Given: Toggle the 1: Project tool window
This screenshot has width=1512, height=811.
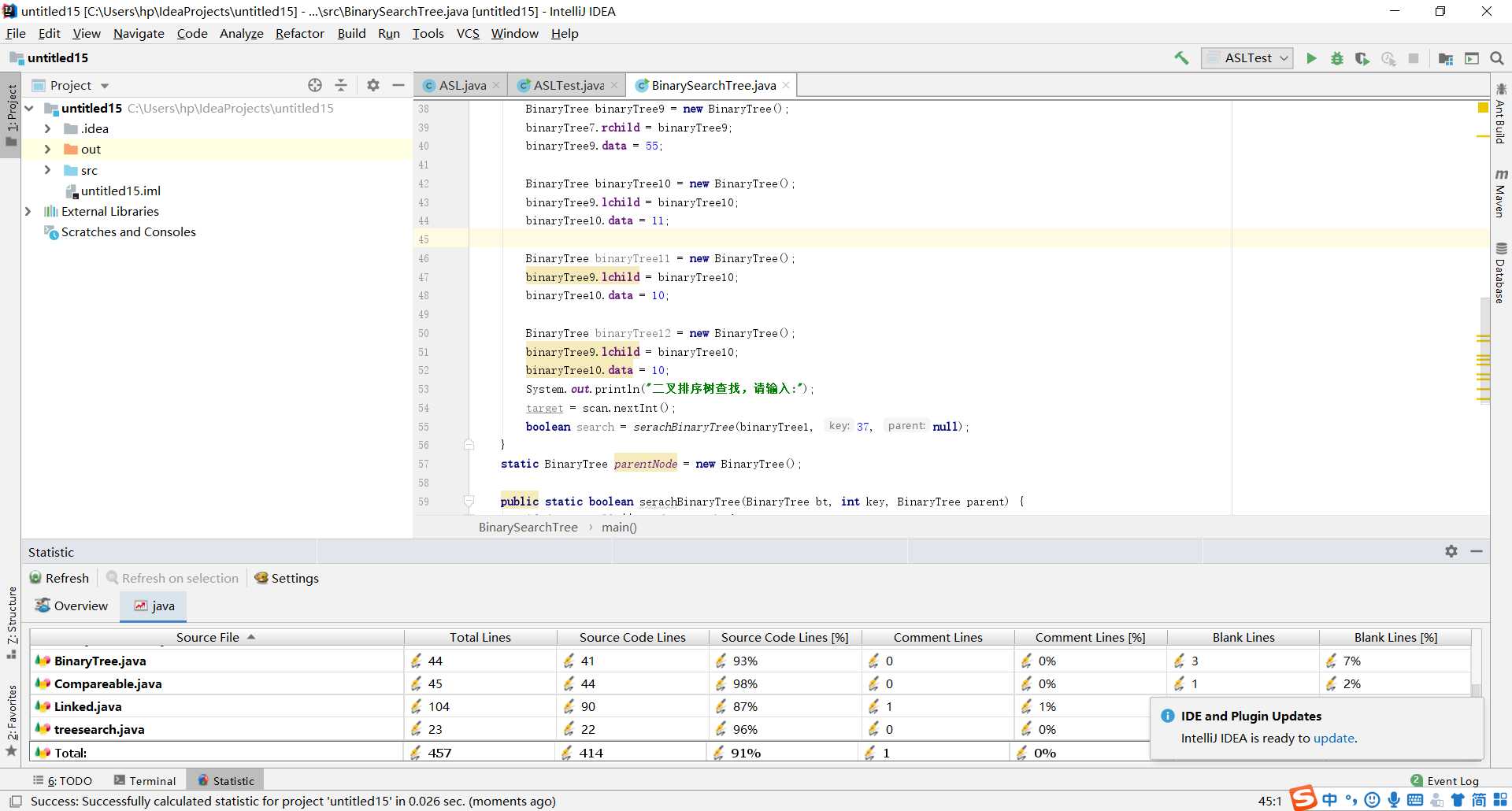Looking at the screenshot, I should tap(11, 115).
